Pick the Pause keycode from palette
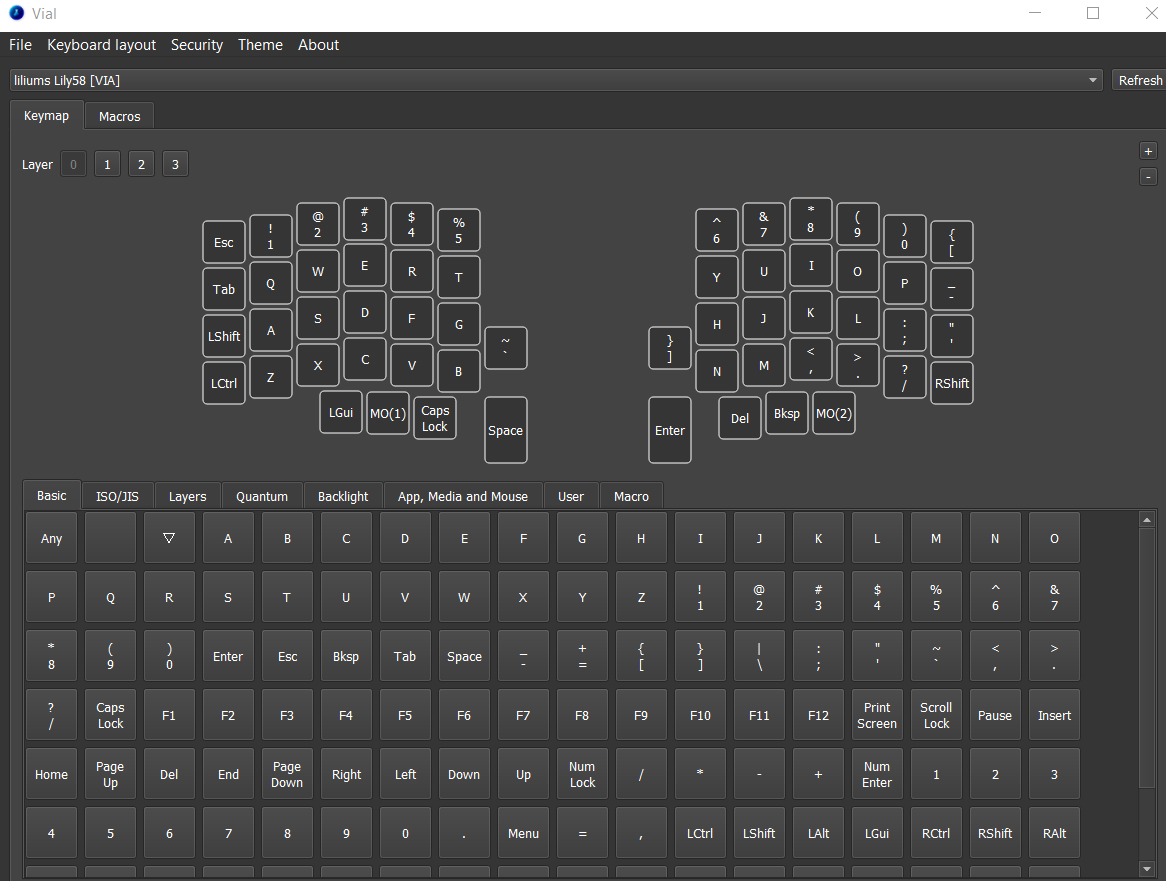1166x881 pixels. (x=995, y=714)
